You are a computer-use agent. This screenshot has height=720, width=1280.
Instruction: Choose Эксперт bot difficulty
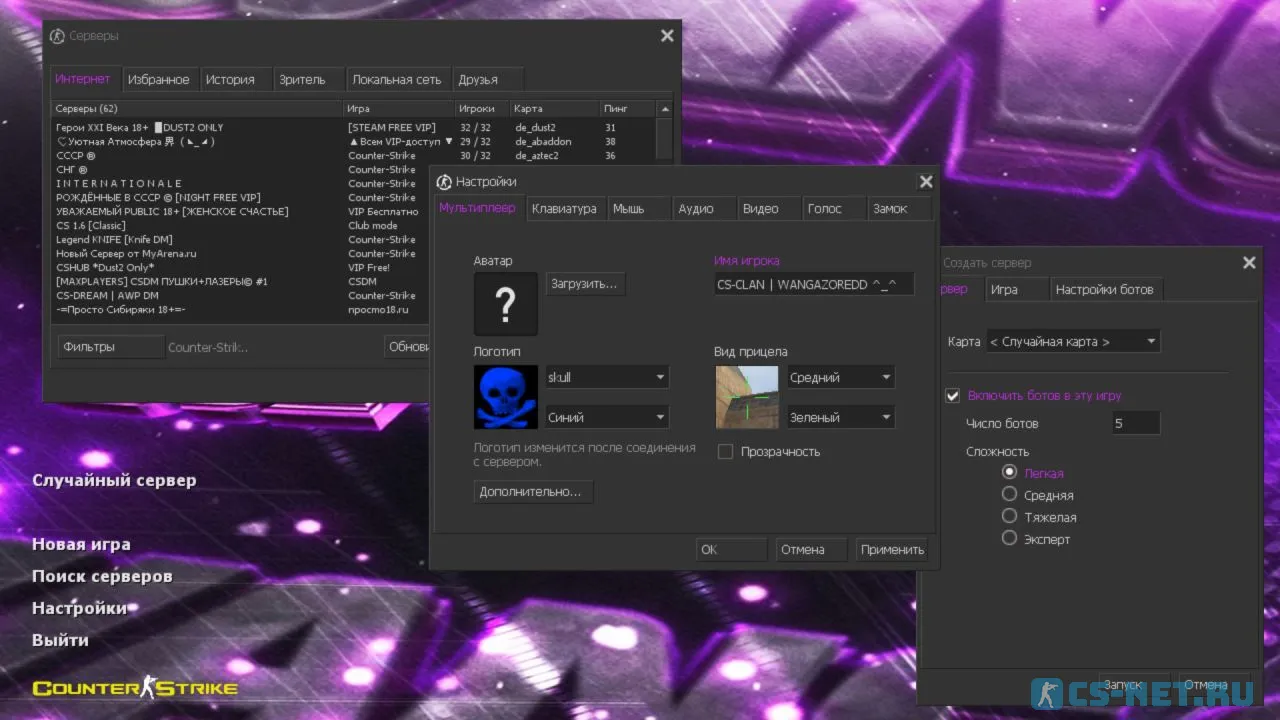click(1009, 539)
